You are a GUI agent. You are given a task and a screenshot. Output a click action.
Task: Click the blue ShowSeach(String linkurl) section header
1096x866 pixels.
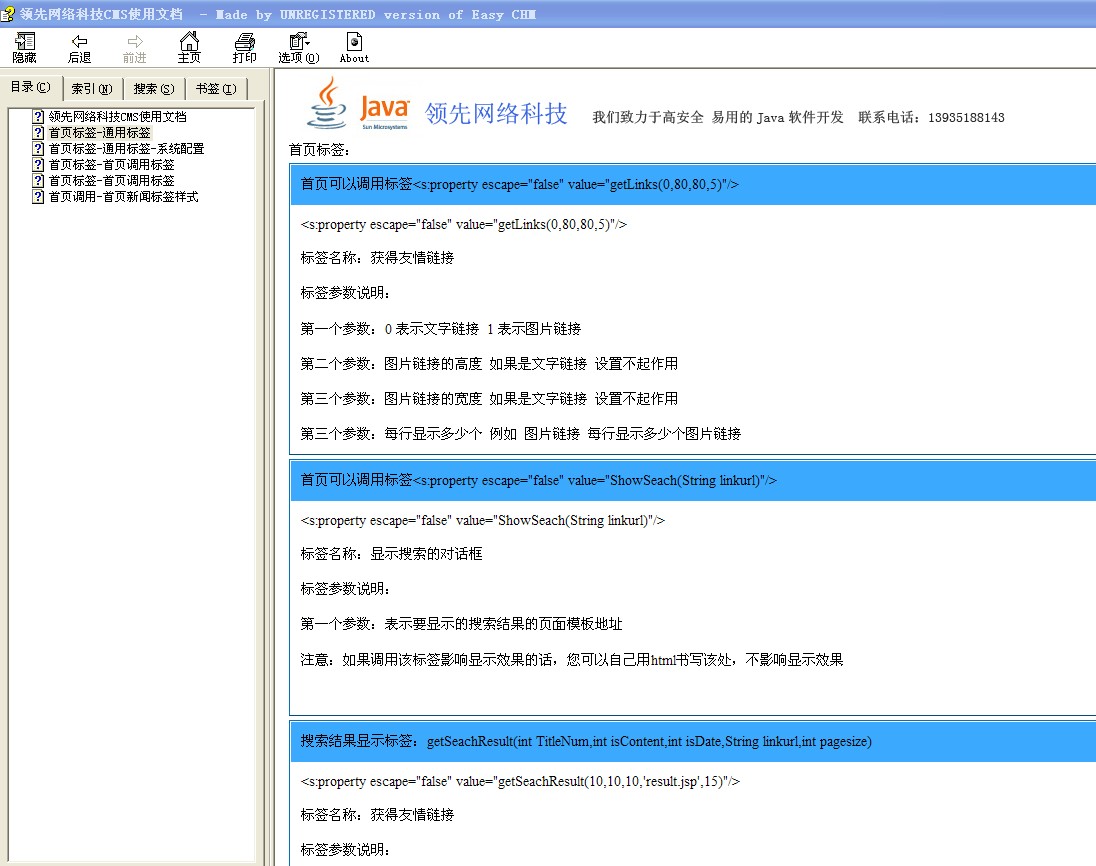tap(693, 480)
